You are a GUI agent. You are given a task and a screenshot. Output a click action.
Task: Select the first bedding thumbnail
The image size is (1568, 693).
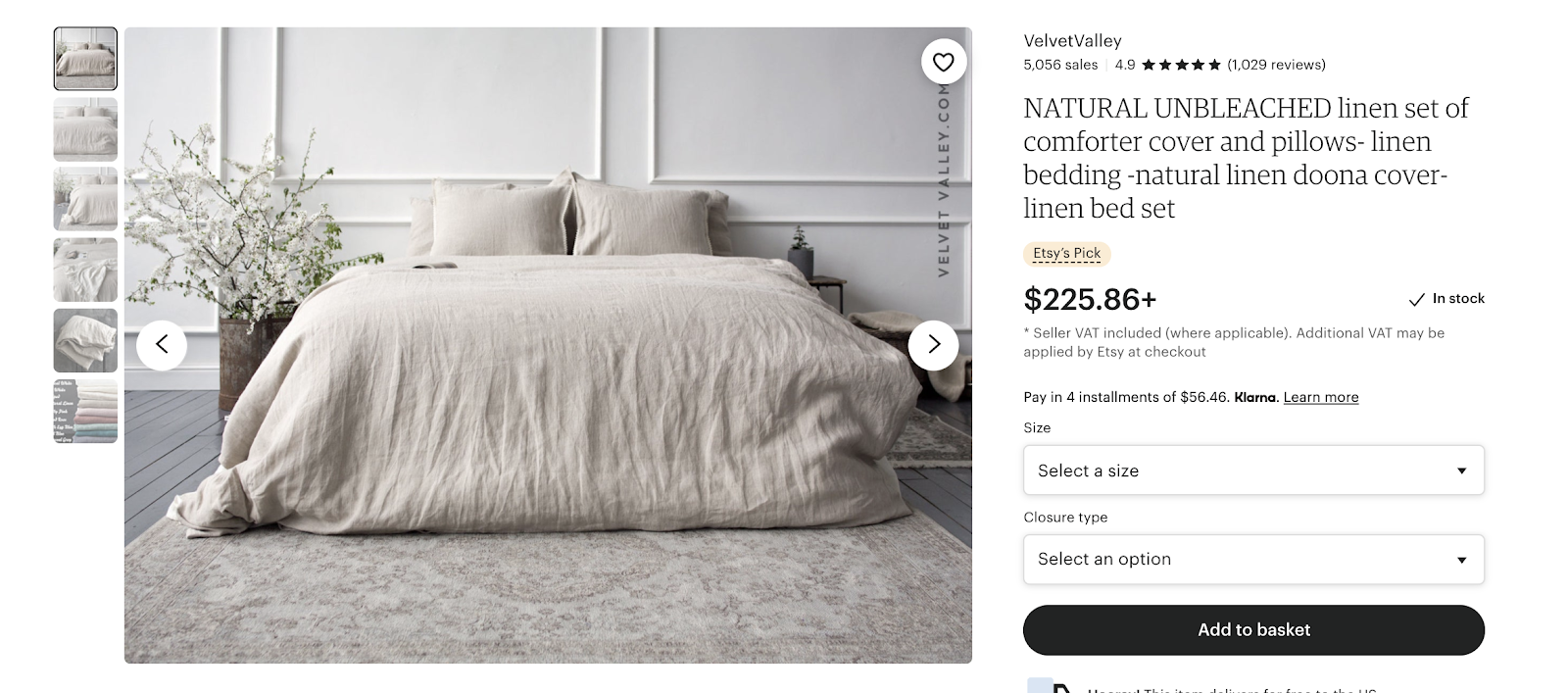(85, 59)
